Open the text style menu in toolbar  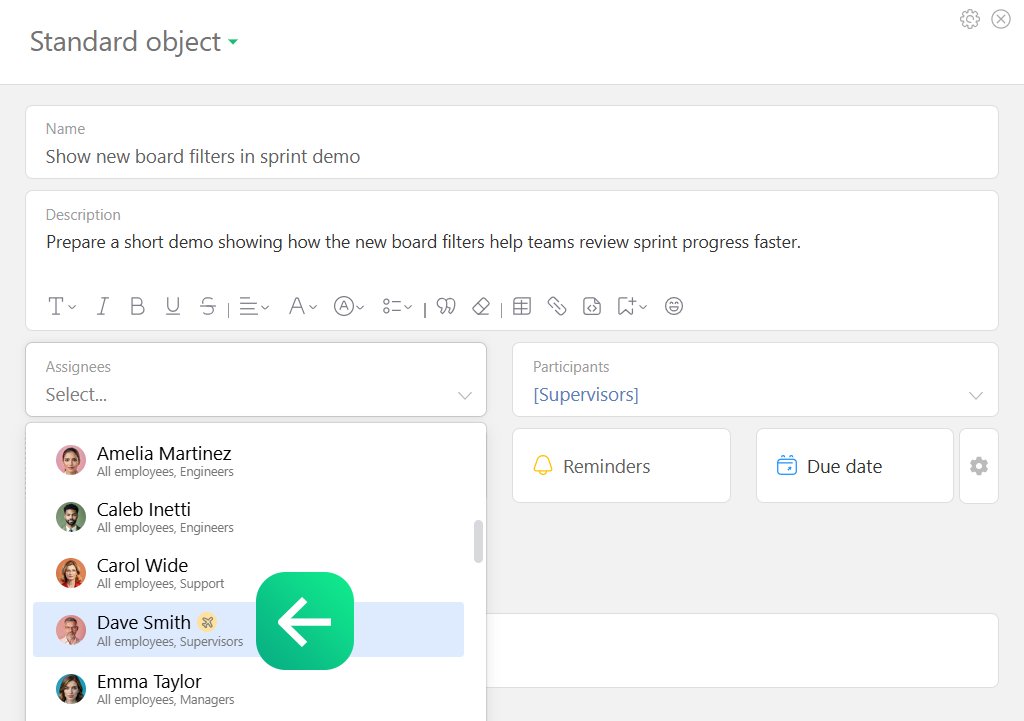62,306
